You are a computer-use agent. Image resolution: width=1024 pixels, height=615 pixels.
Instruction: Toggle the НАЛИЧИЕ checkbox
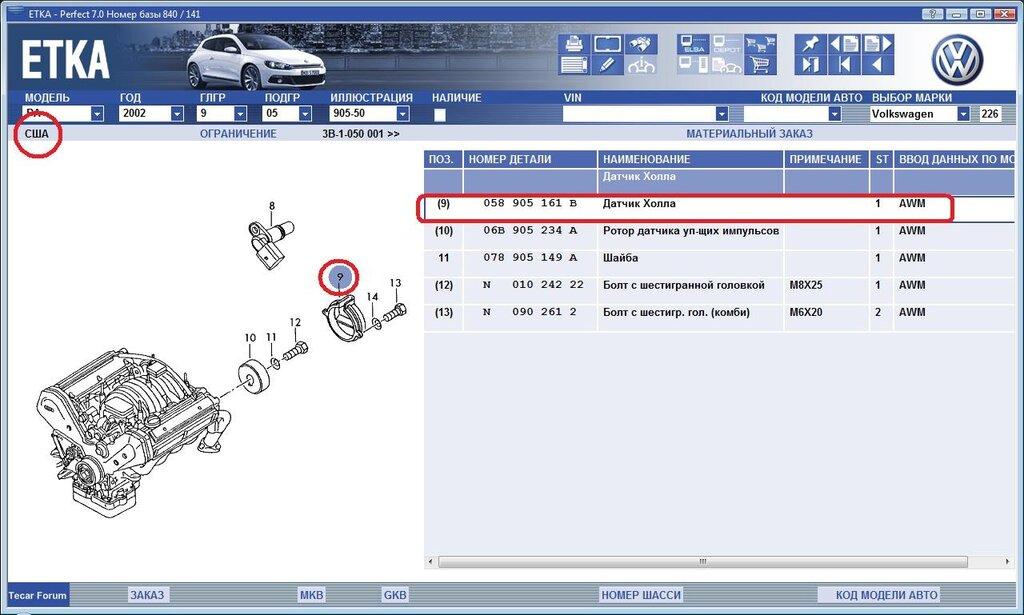pyautogui.click(x=440, y=115)
